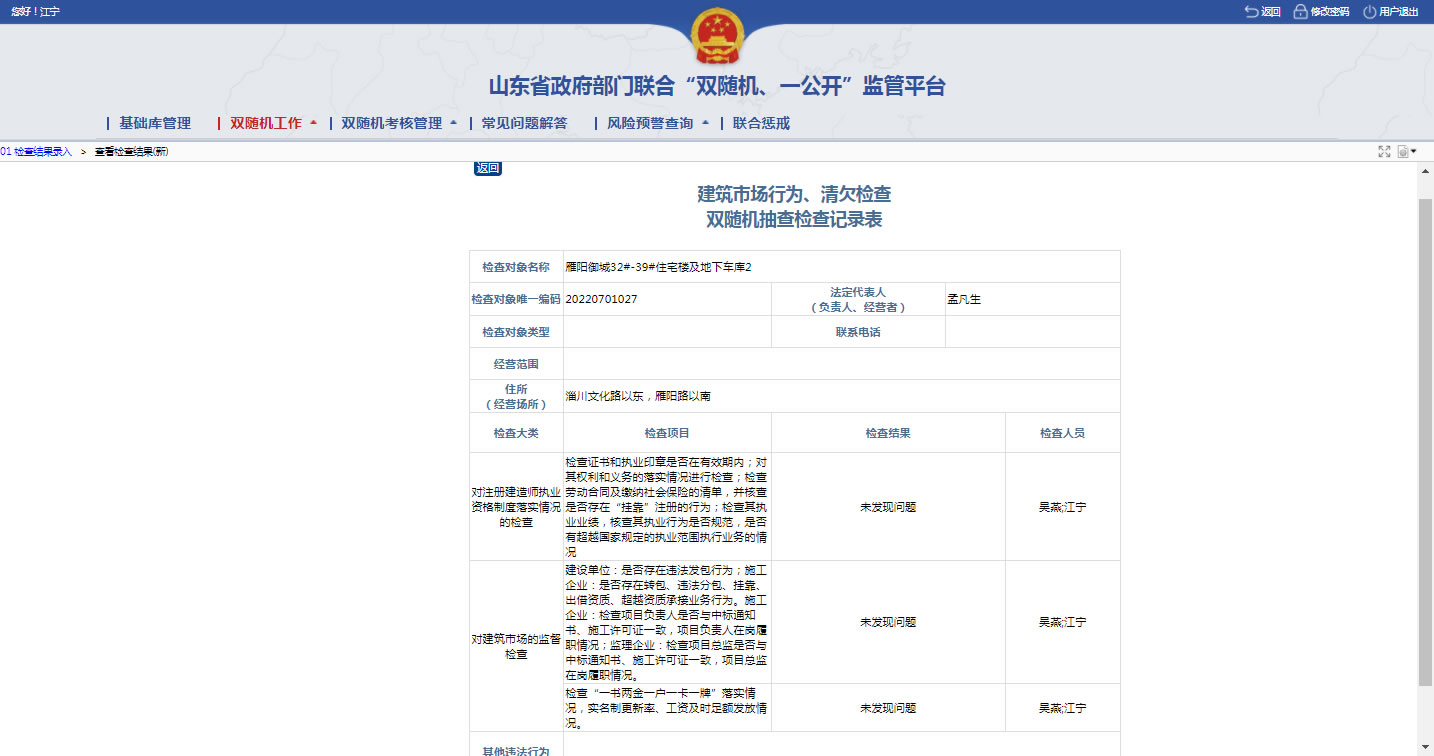Viewport: 1434px width, 756px height.
Task: Select 吴燕;江宁 inspector in 违法发包 row
Action: [1062, 622]
